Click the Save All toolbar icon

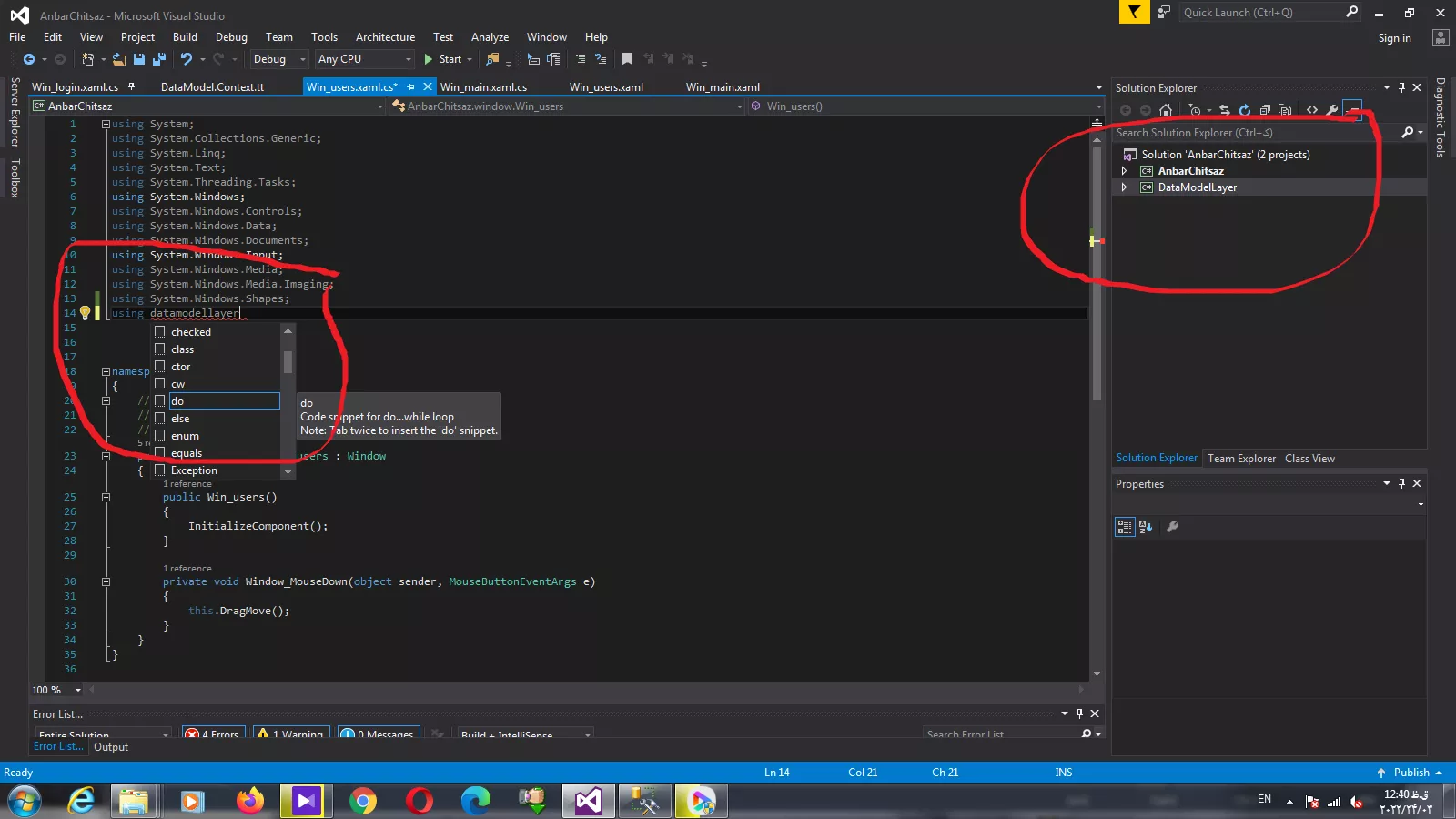(159, 59)
